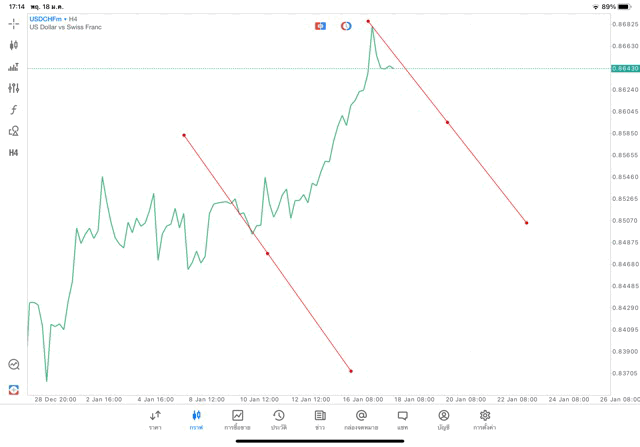Open the function indicators 'f' icon
The image size is (640, 447).
(x=14, y=110)
